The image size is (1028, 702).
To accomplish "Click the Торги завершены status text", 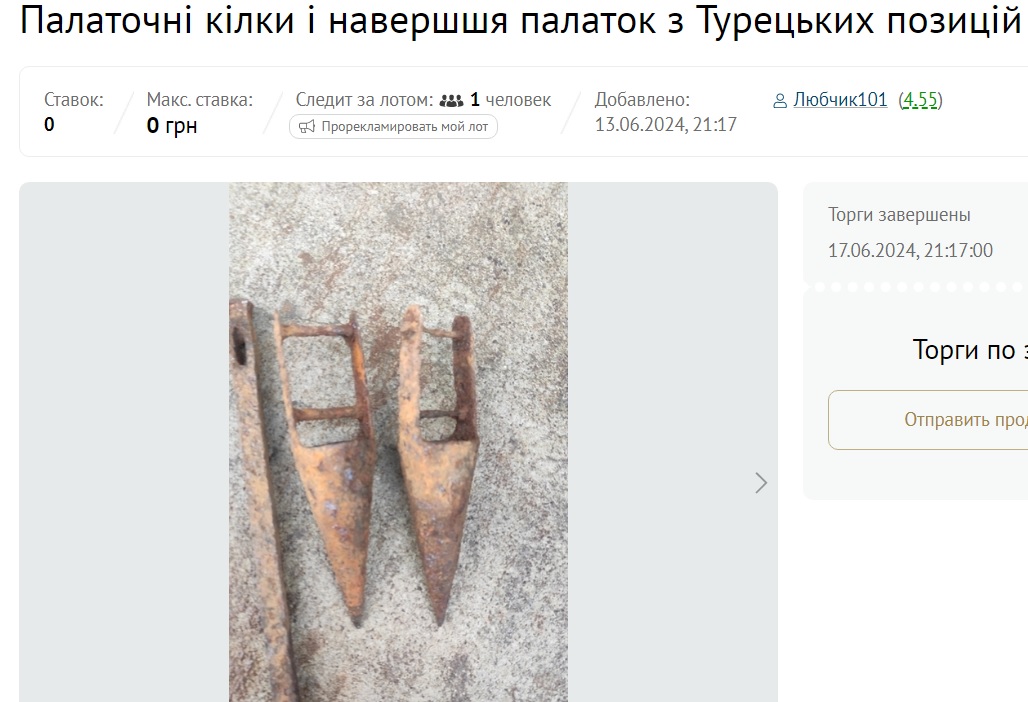I will tap(899, 214).
